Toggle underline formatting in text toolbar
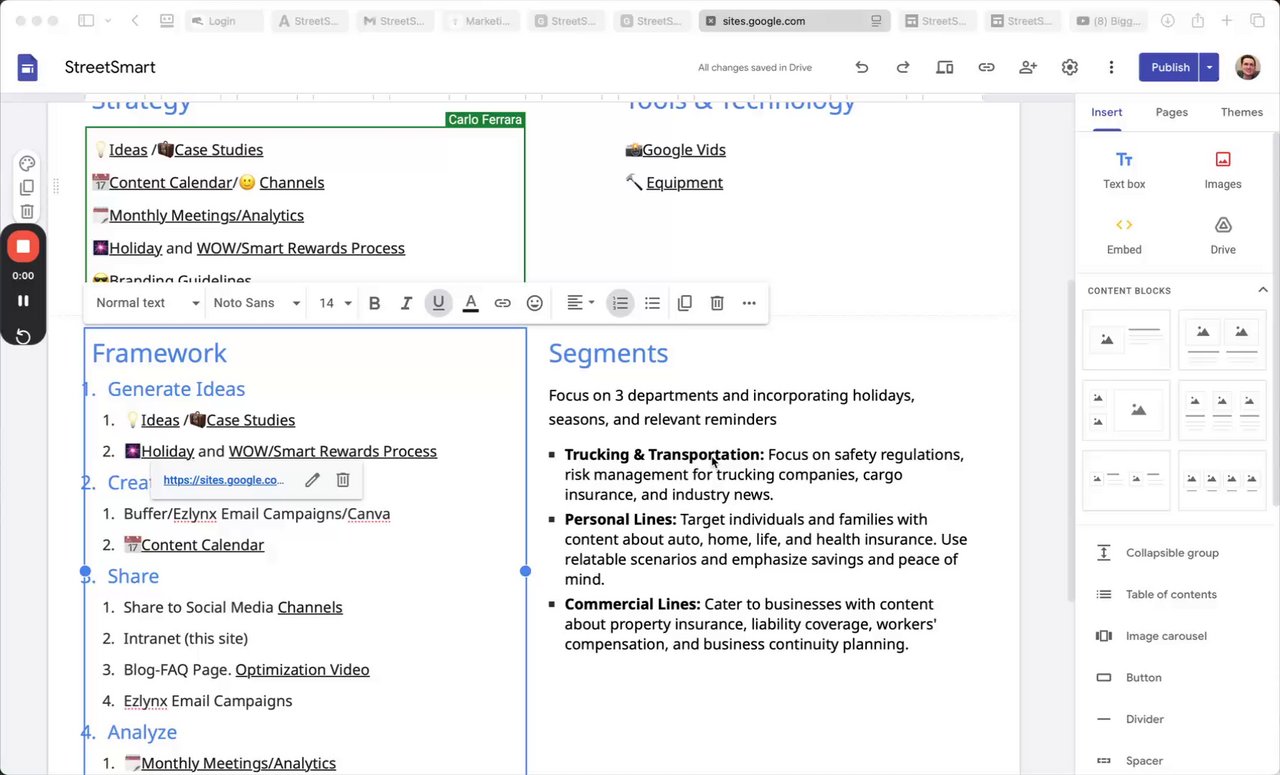 click(x=438, y=303)
